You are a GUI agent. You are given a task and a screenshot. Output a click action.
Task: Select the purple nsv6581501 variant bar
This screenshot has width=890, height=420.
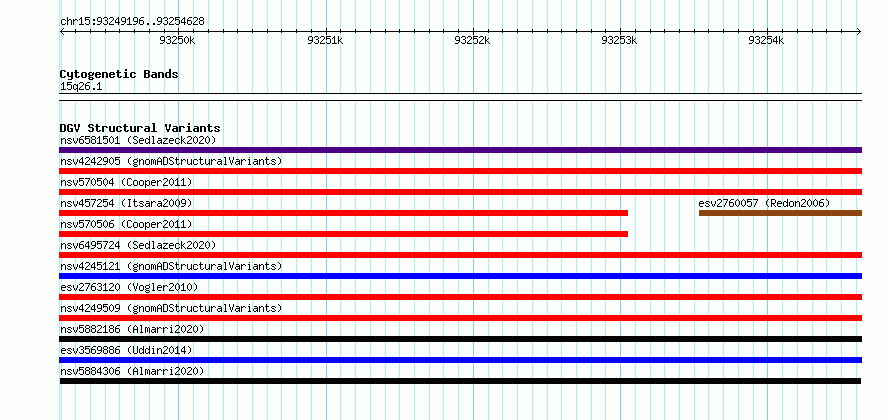click(460, 150)
